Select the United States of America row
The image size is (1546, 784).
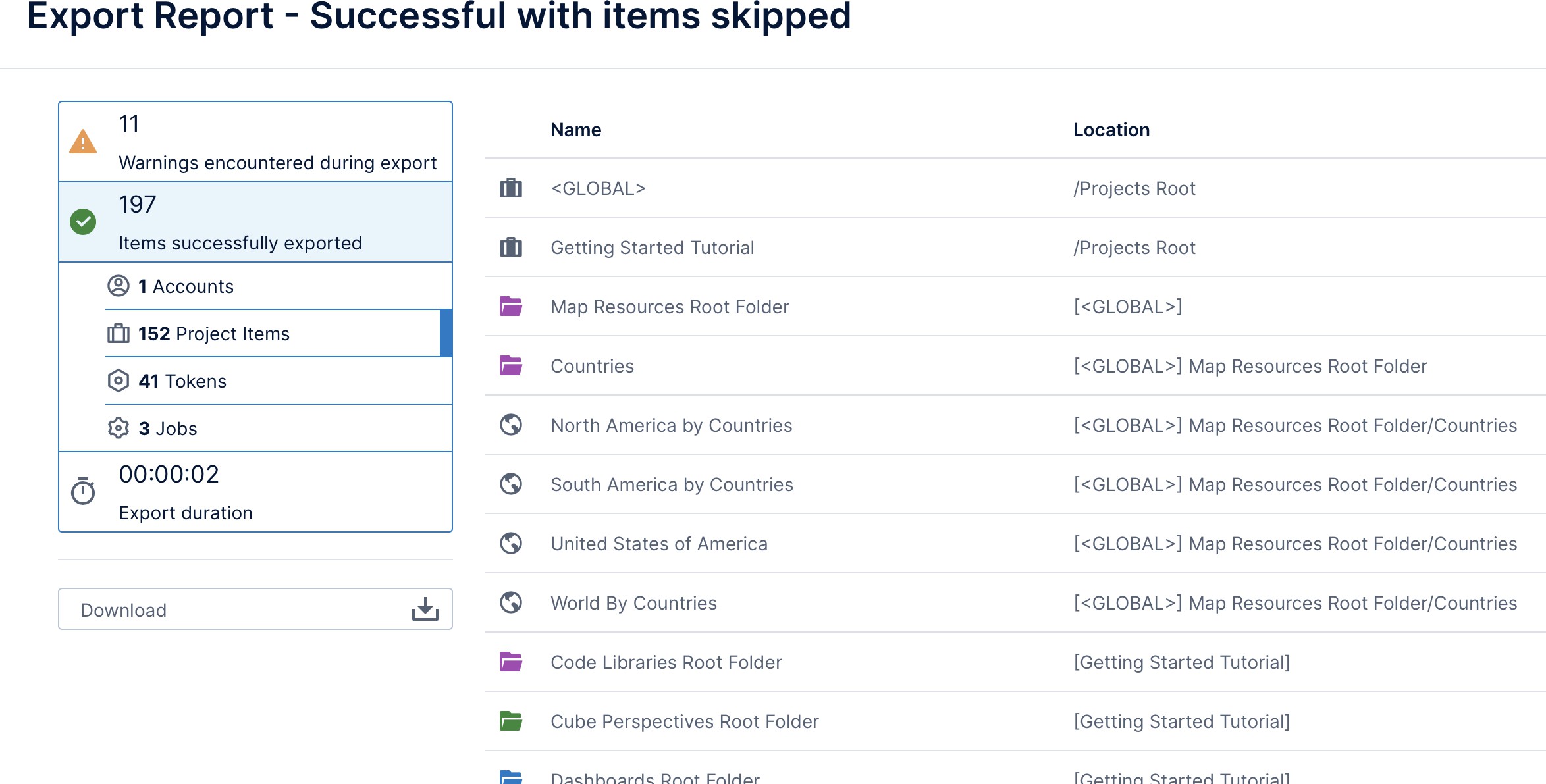pos(658,544)
